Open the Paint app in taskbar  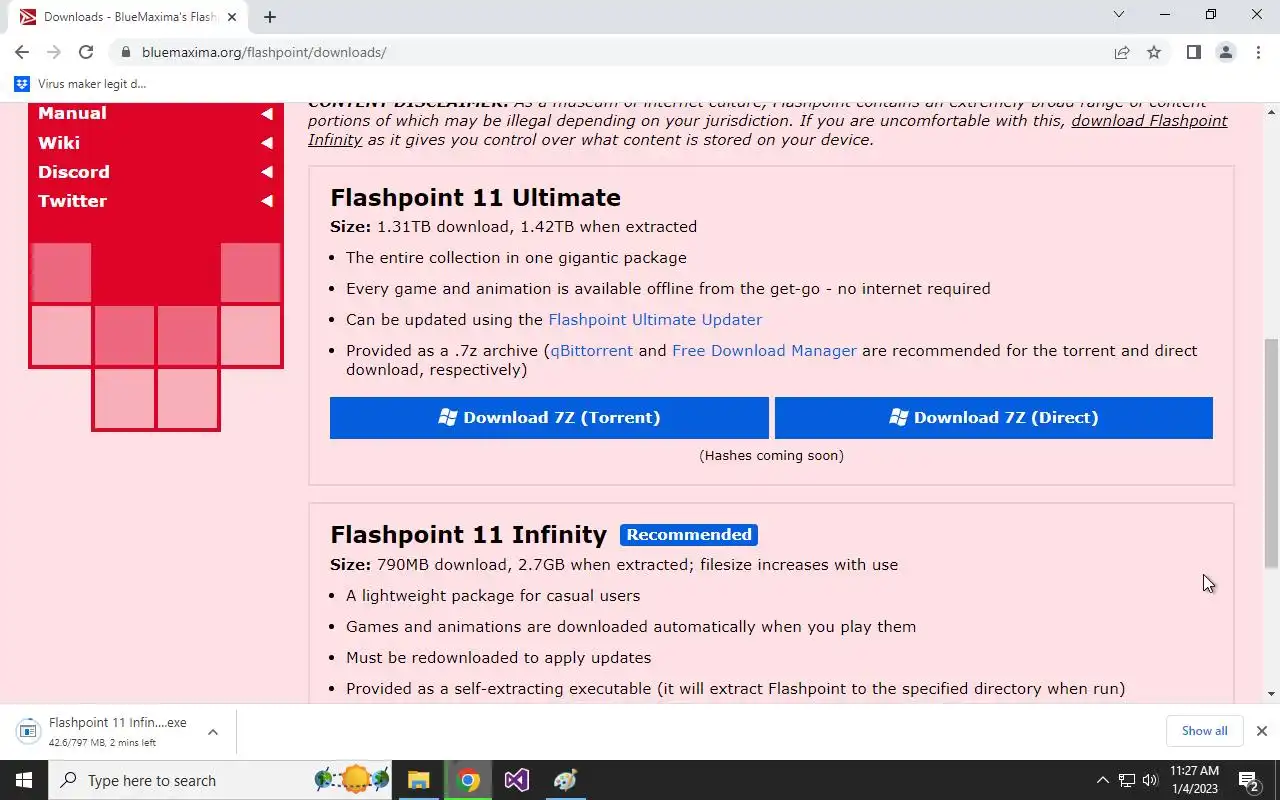[x=566, y=780]
